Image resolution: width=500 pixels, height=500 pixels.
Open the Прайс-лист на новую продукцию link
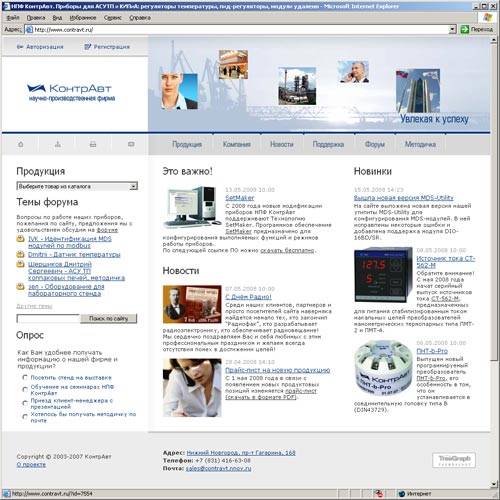coord(278,370)
